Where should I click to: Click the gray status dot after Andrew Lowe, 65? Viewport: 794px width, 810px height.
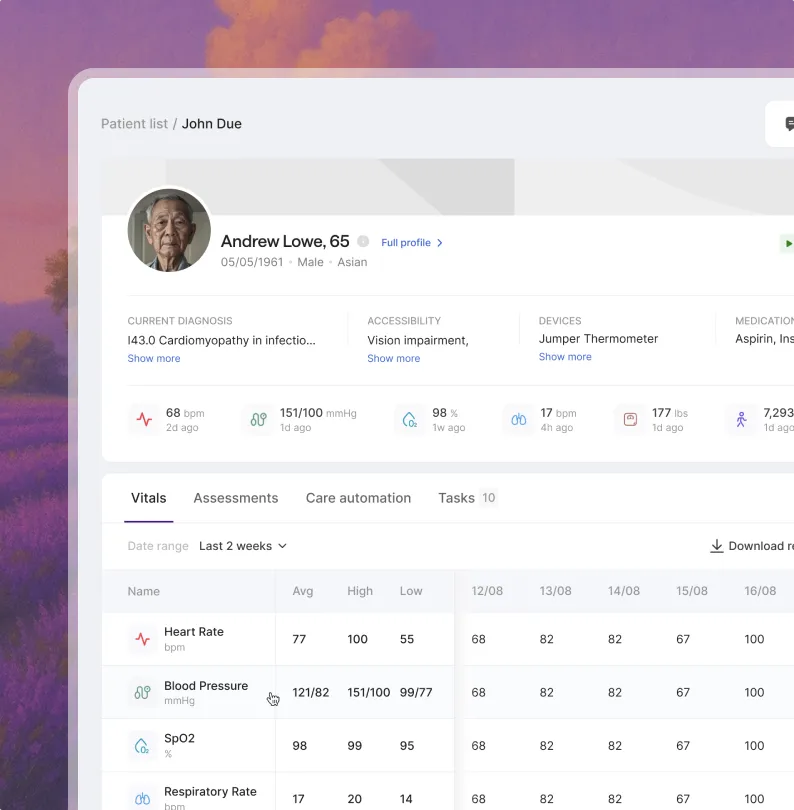pos(363,241)
